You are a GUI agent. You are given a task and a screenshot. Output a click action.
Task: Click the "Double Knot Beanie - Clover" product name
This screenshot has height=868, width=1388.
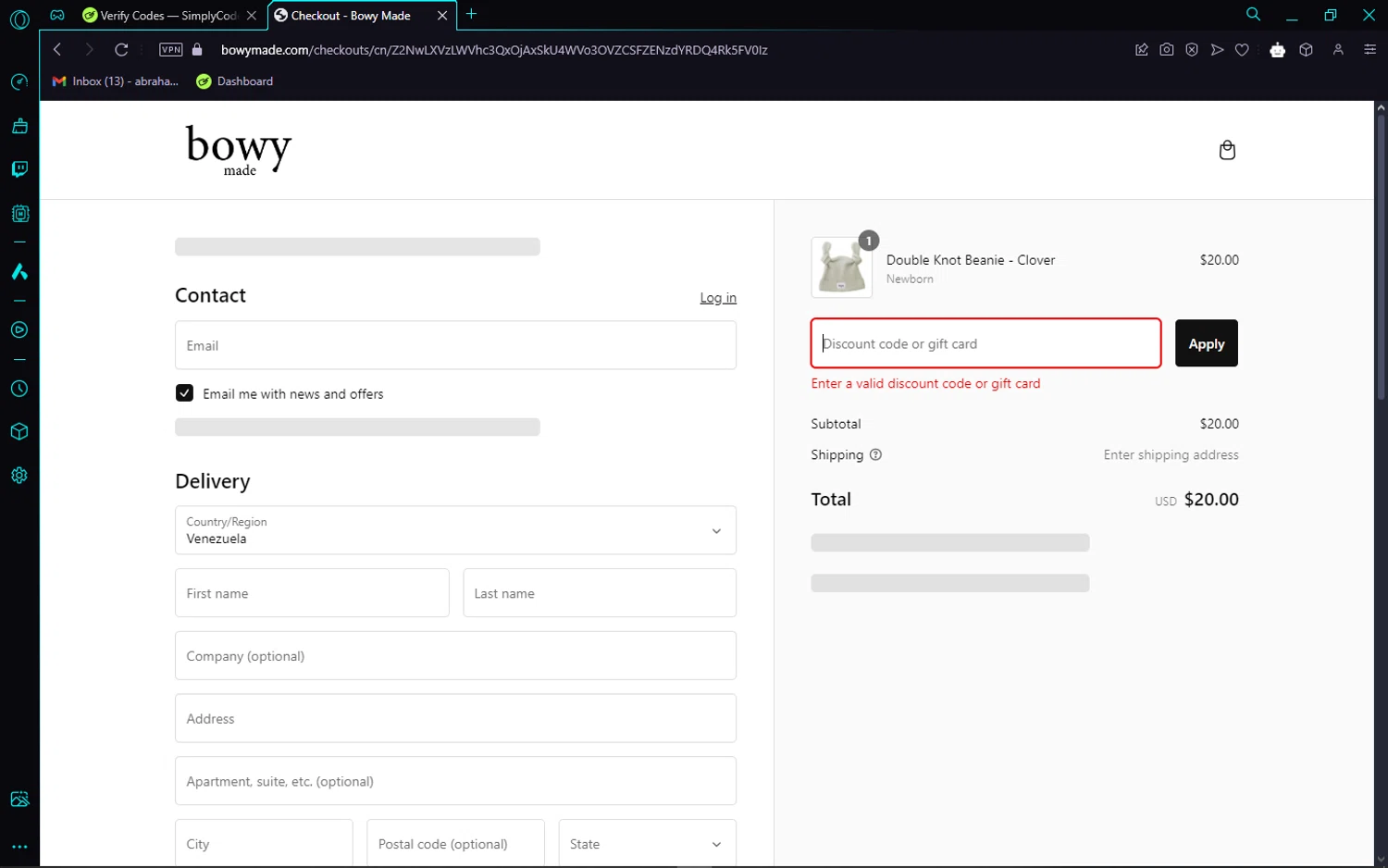[x=971, y=260]
